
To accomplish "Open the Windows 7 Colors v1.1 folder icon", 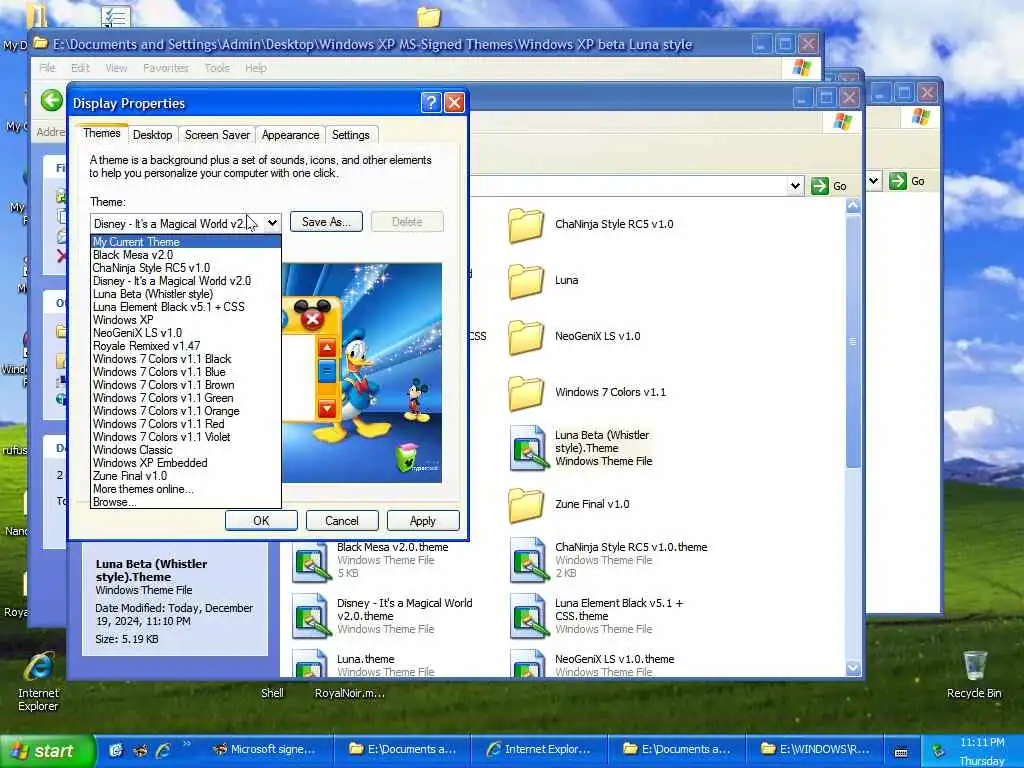I will (x=526, y=393).
